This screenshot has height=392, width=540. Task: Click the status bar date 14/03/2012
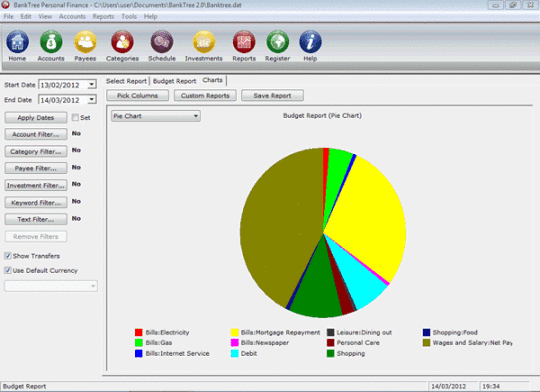click(x=448, y=386)
